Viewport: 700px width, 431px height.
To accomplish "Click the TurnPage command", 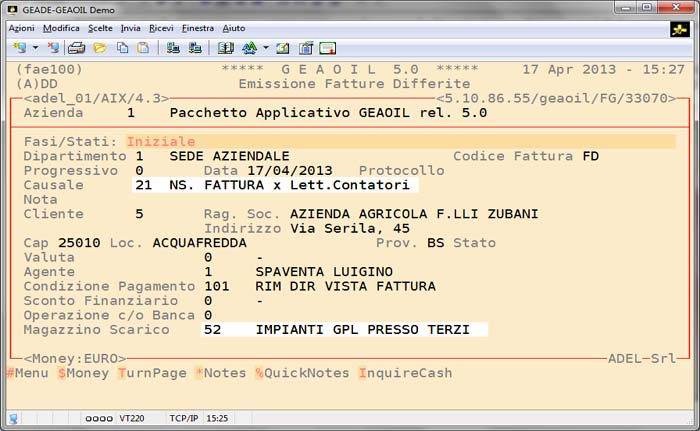I will pos(150,373).
